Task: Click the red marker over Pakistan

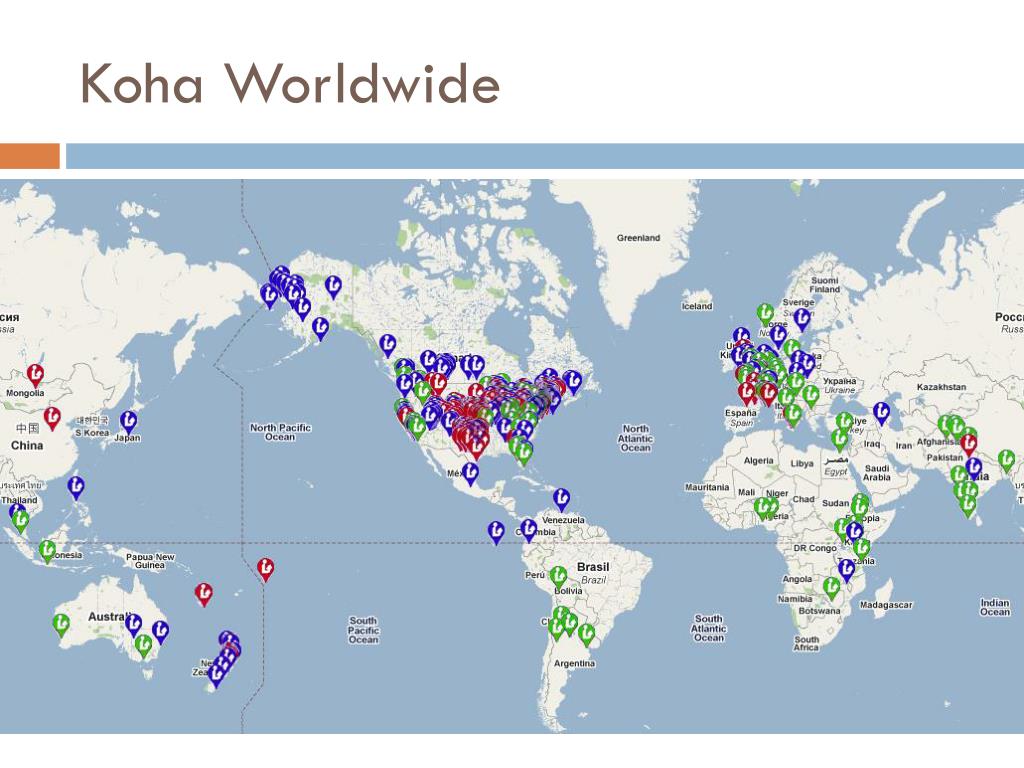Action: [x=968, y=445]
